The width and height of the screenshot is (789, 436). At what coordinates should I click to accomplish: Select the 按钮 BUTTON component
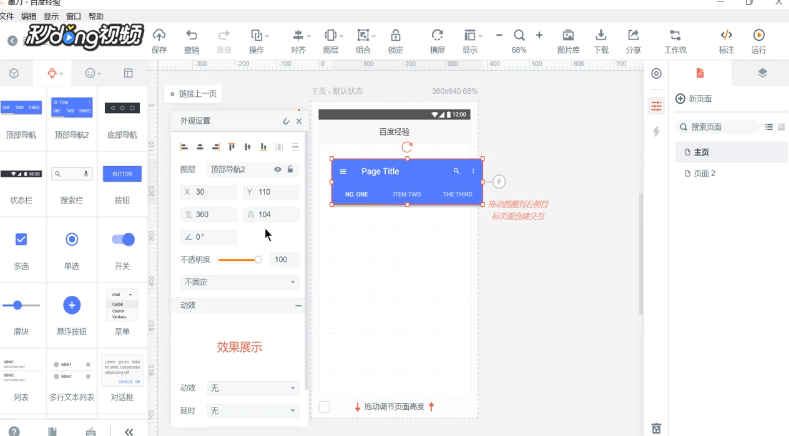pos(122,174)
